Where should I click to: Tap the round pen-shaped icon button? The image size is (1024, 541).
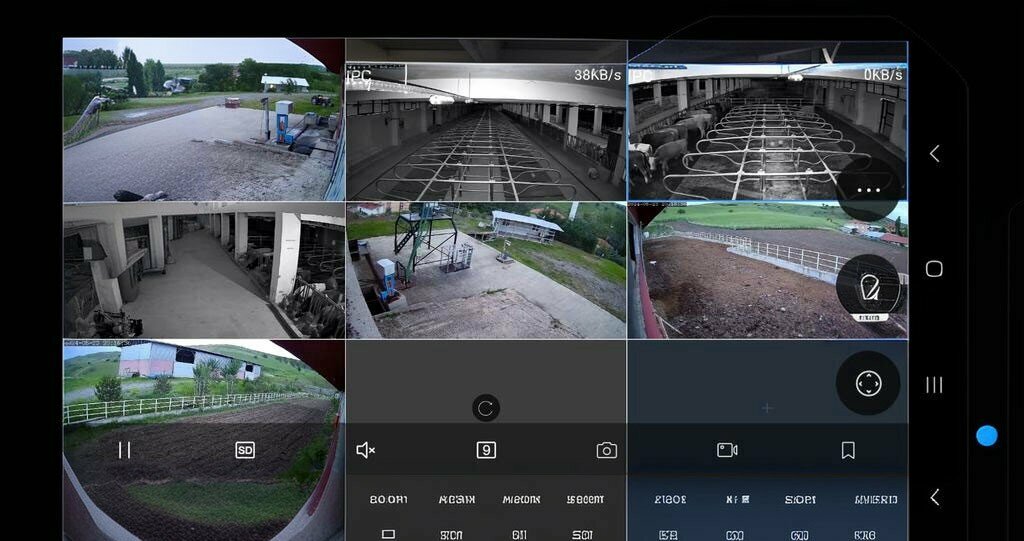(869, 287)
